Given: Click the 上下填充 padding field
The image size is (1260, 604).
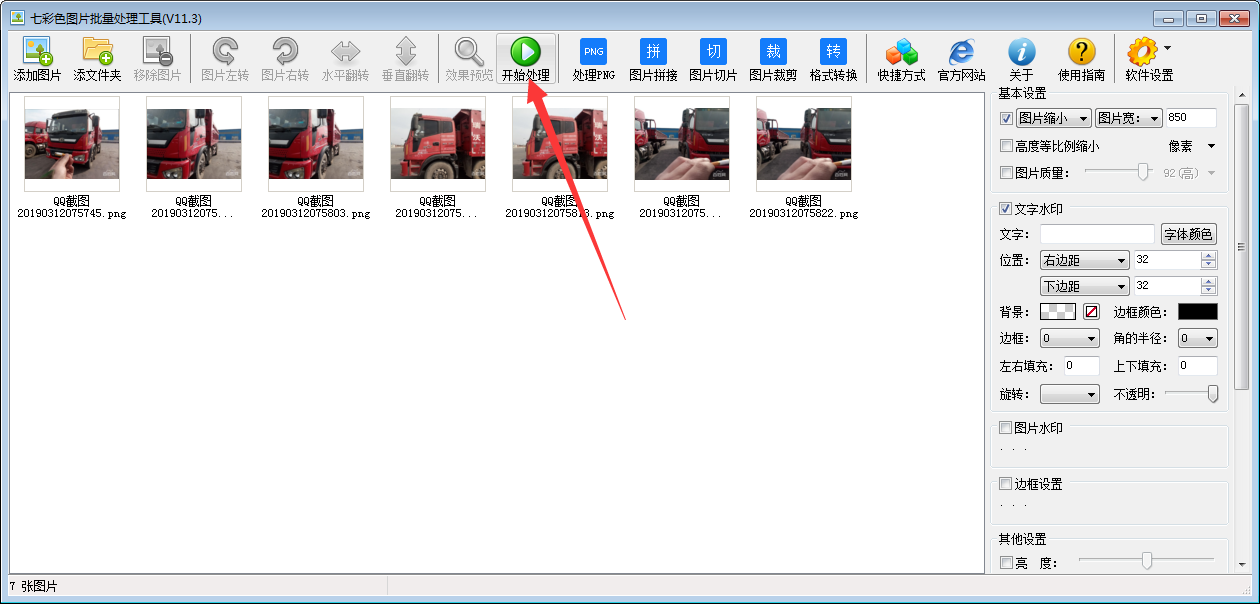Looking at the screenshot, I should (x=1198, y=366).
